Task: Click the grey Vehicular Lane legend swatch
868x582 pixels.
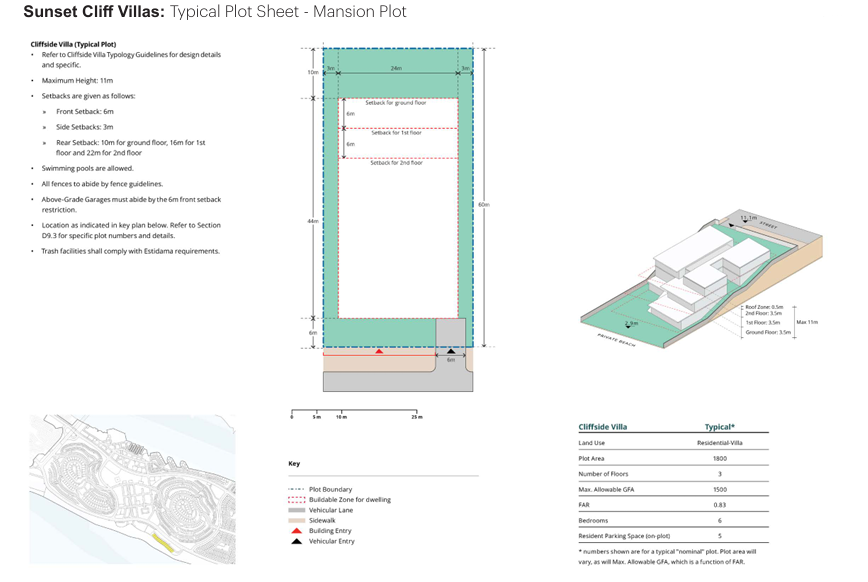Action: (296, 510)
